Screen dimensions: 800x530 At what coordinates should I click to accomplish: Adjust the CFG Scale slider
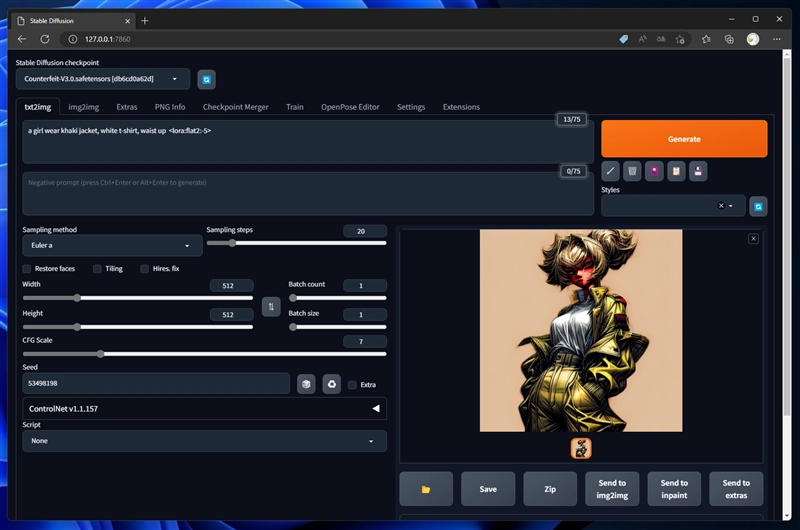pos(204,354)
